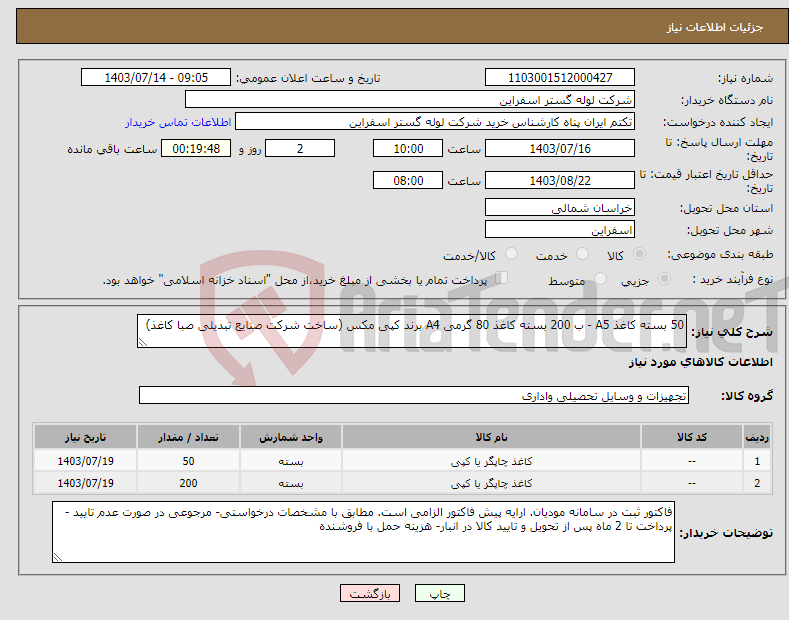Click کاغذ چاپگر یا کپی in row 2
Screen dimensions: 789x620
pyautogui.click(x=491, y=483)
